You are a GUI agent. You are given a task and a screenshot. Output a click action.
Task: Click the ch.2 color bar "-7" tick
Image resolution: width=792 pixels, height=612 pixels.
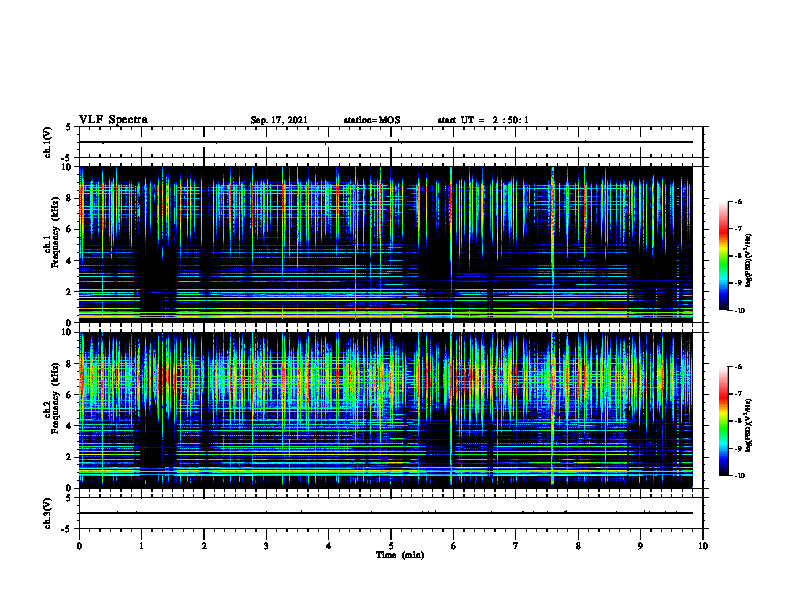pyautogui.click(x=738, y=394)
